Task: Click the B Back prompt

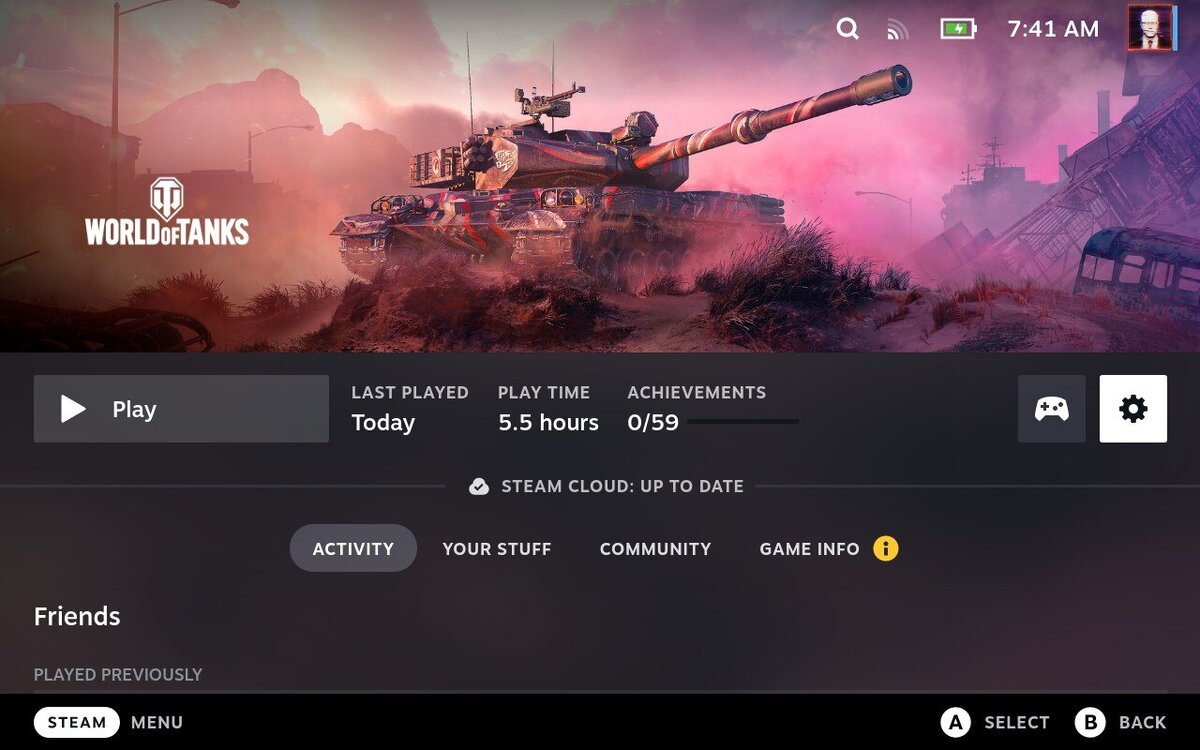Action: coord(1121,722)
